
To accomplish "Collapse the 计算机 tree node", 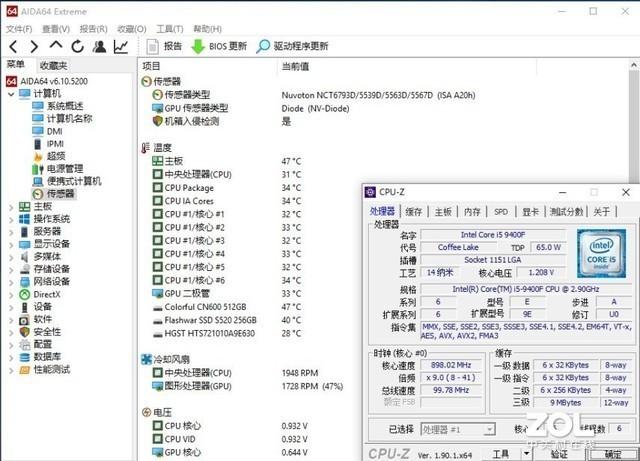I will pos(11,94).
